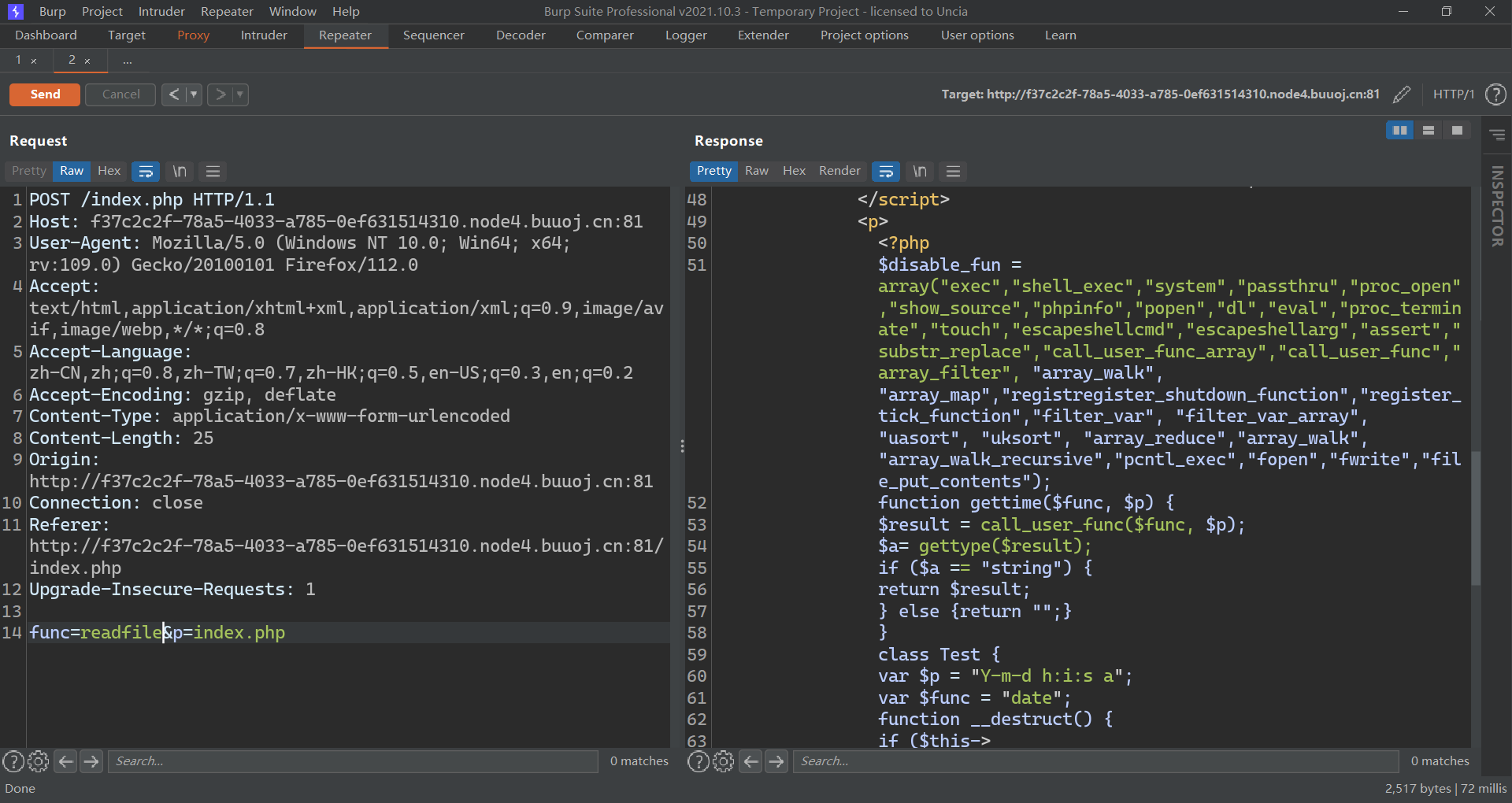
Task: Toggle request non-printable chars \n button
Action: coord(180,172)
